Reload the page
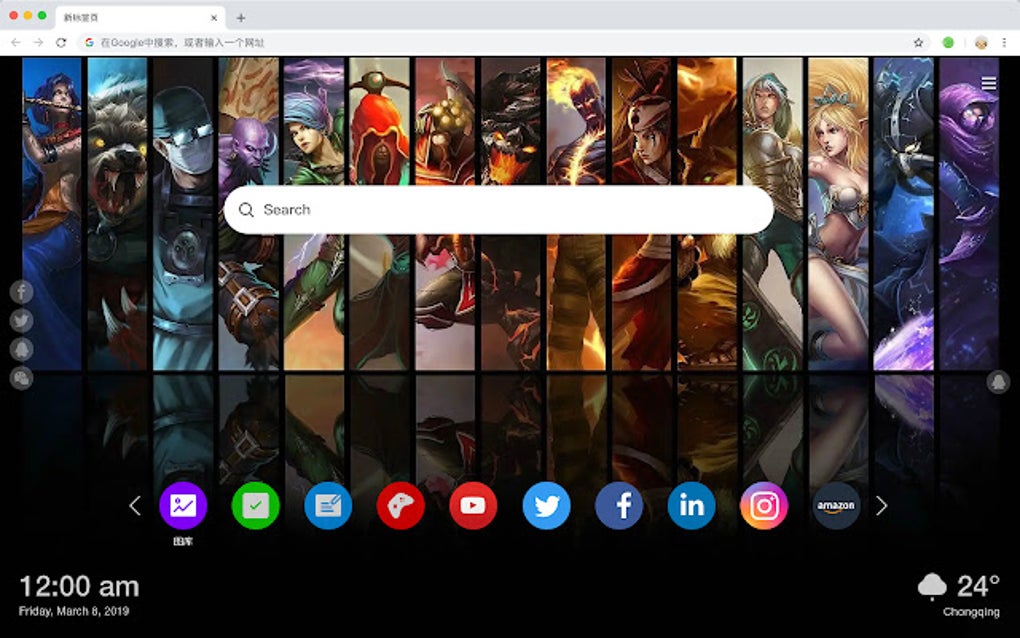 click(x=60, y=42)
